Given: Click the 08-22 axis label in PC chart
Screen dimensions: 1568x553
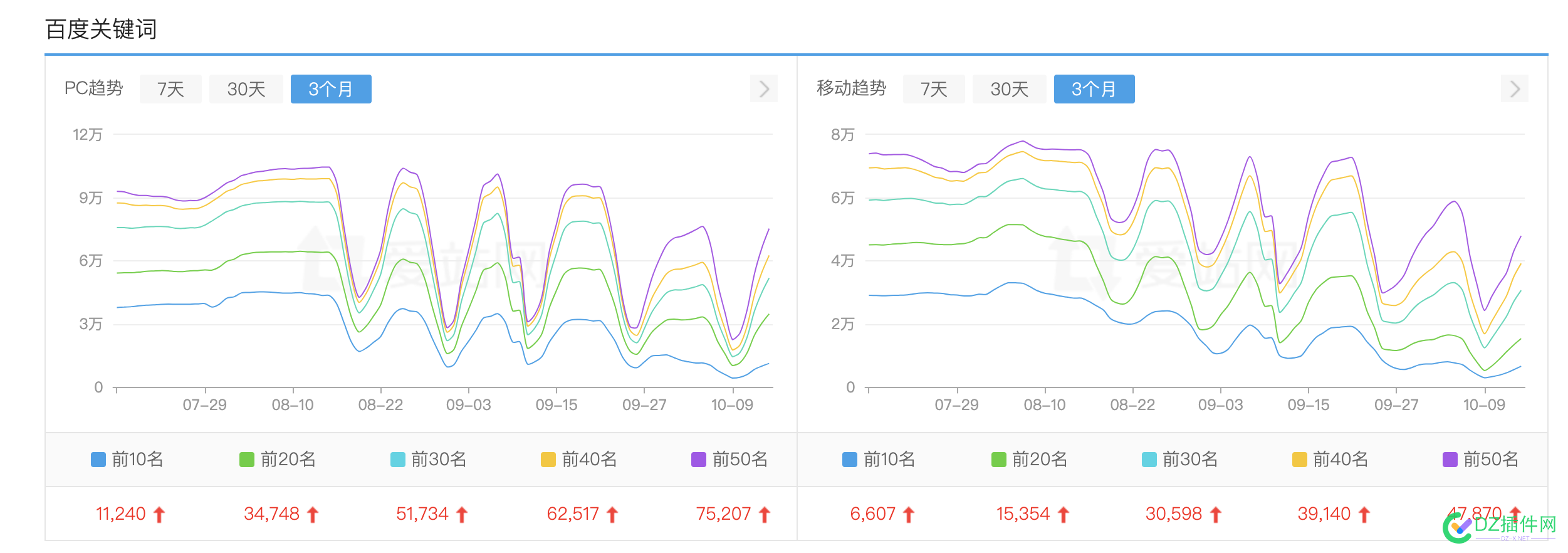Looking at the screenshot, I should [380, 405].
